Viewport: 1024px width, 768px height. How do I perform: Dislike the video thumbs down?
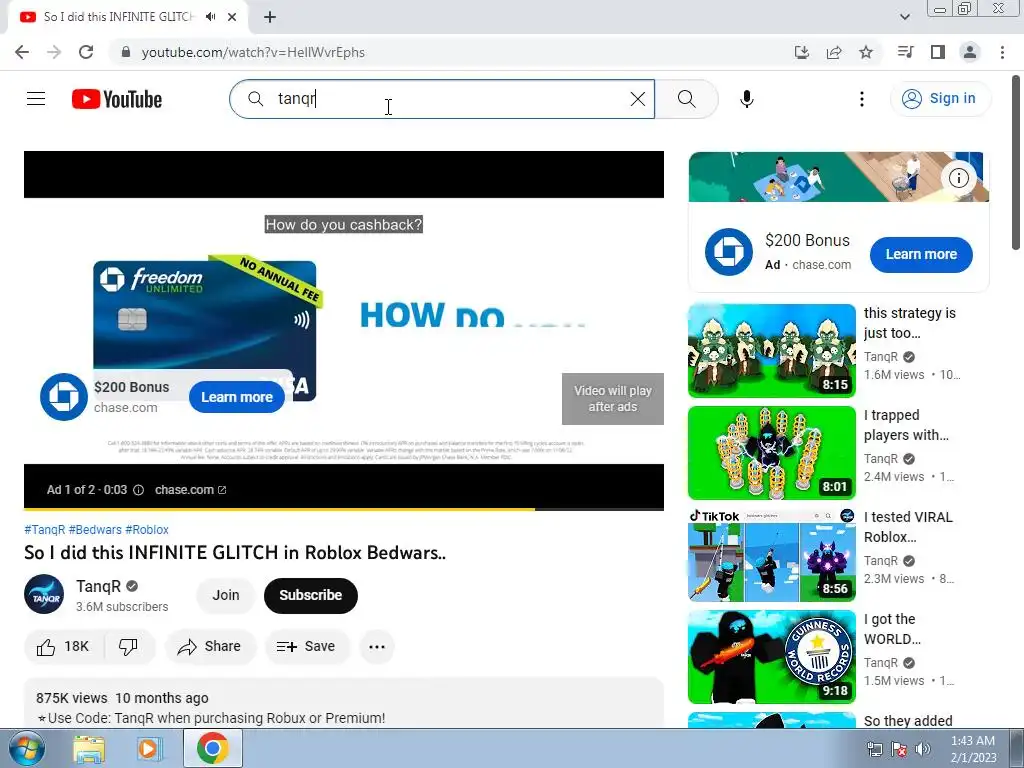129,647
